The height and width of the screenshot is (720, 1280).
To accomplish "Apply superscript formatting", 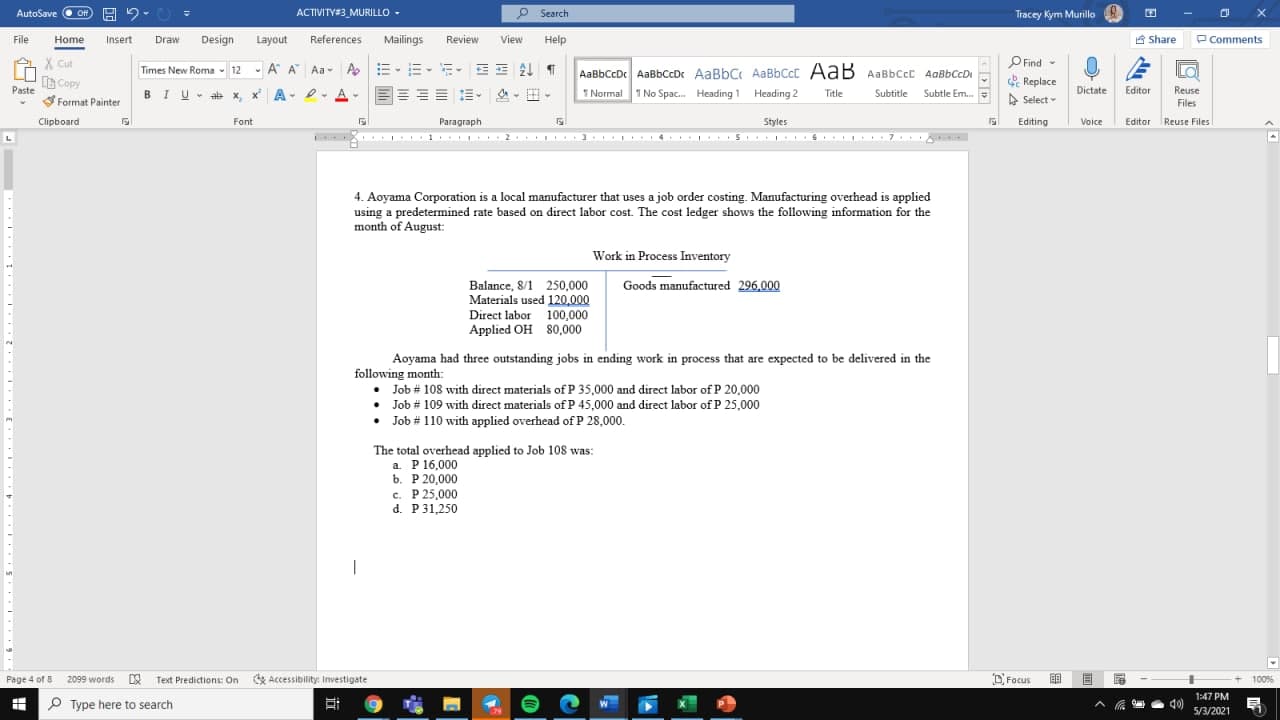I will tap(256, 95).
